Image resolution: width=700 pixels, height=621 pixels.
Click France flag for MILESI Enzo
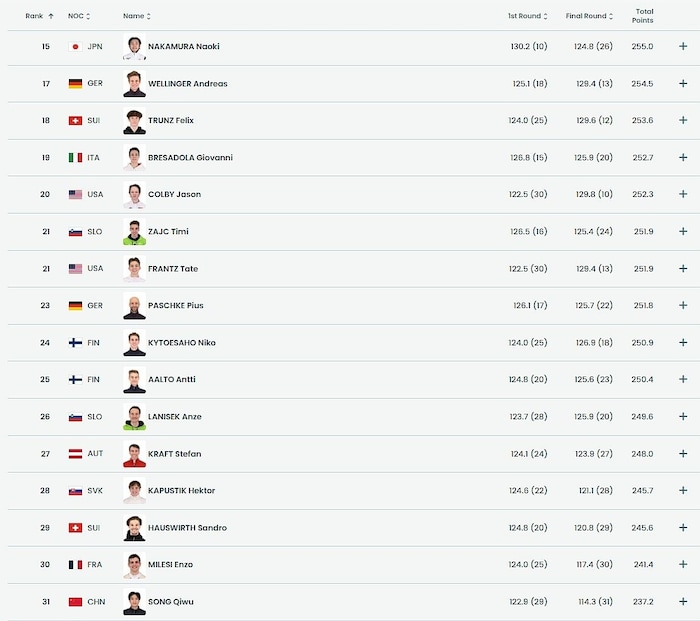pyautogui.click(x=75, y=565)
